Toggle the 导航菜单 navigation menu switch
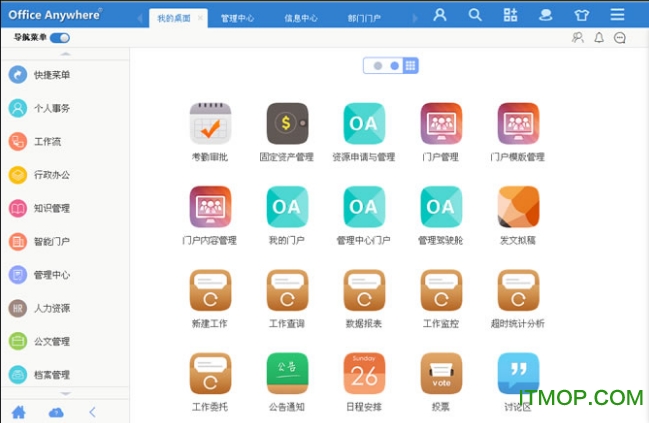The image size is (649, 423). click(x=60, y=38)
